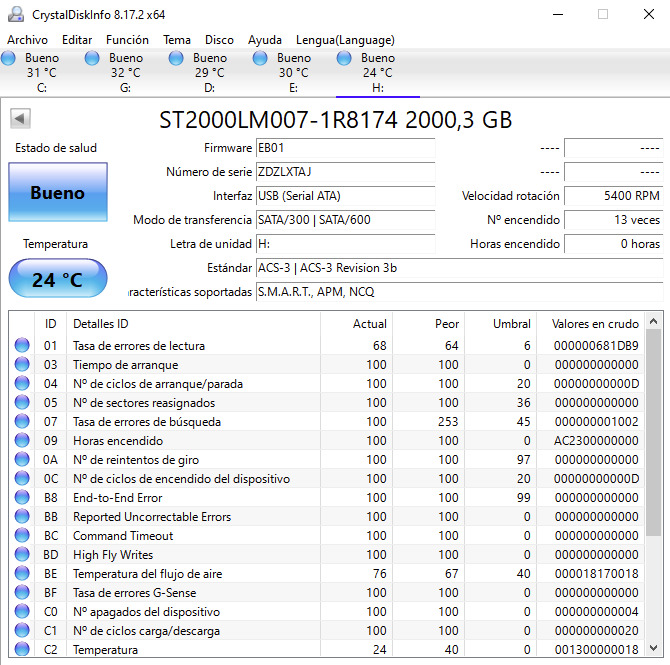Click status orb for 05 sectores reasignados
670x665 pixels.
pyautogui.click(x=22, y=402)
